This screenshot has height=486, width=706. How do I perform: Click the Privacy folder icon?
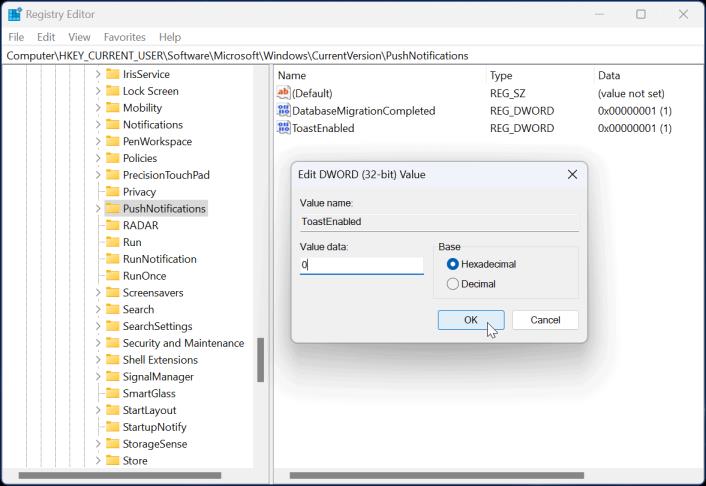(113, 192)
